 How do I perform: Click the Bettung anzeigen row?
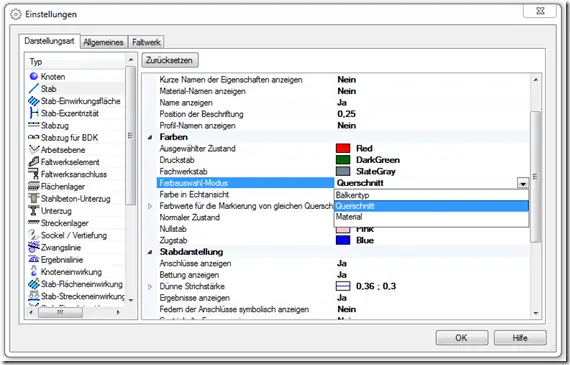[x=342, y=275]
